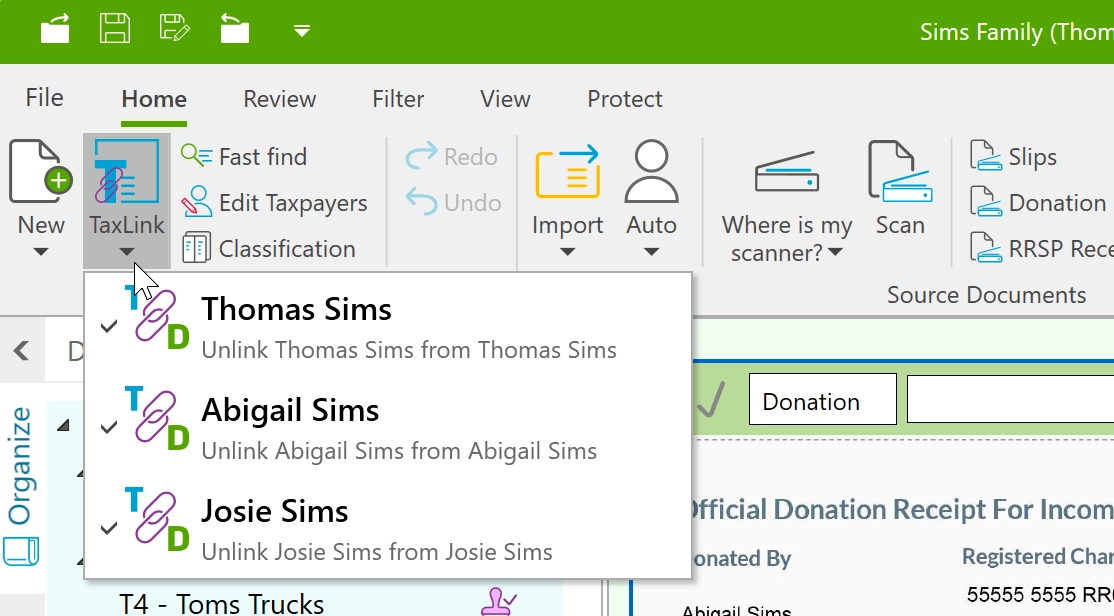Click the Where is my scanner icon
The width and height of the screenshot is (1114, 616).
point(786,172)
